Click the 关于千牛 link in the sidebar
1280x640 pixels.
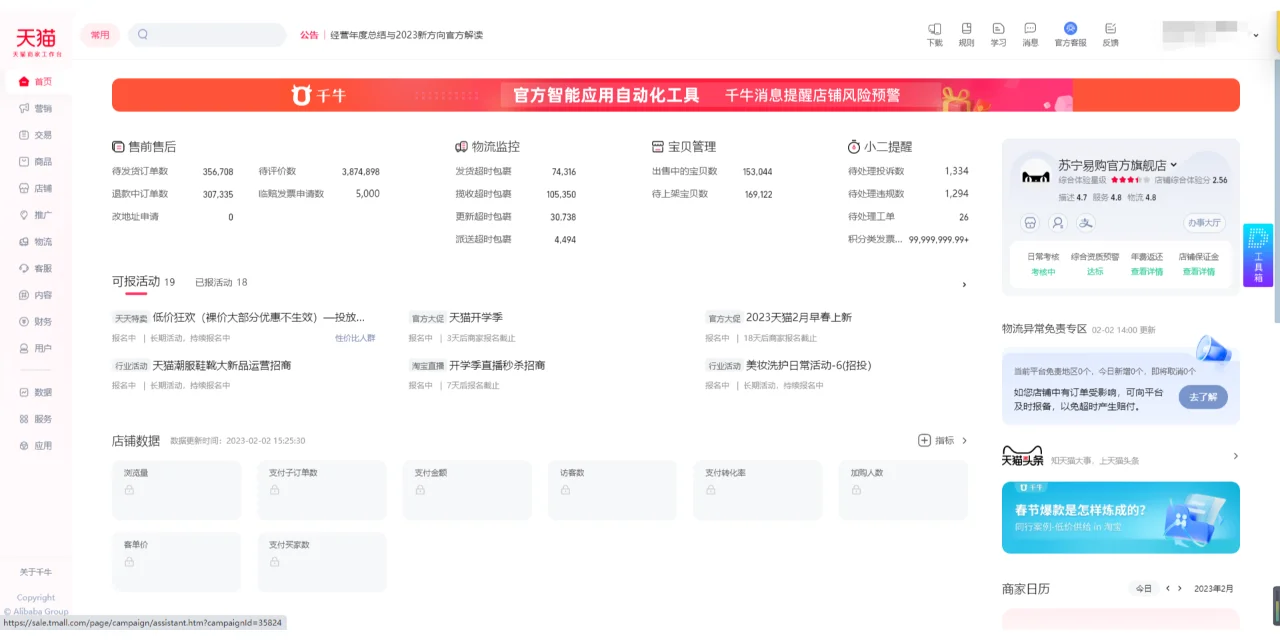point(36,572)
